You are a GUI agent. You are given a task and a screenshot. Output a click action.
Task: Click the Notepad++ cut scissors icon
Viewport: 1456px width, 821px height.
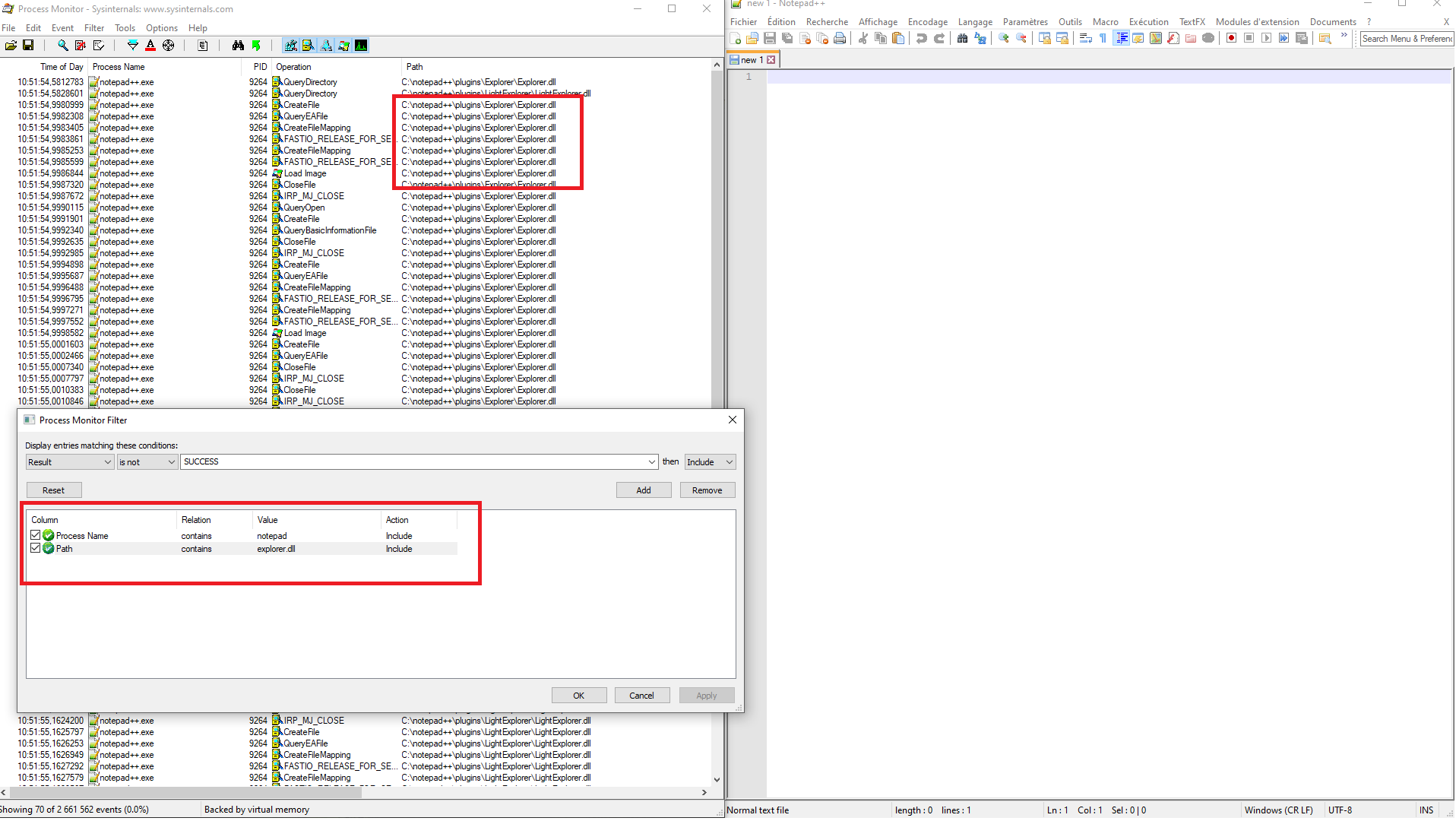click(863, 39)
